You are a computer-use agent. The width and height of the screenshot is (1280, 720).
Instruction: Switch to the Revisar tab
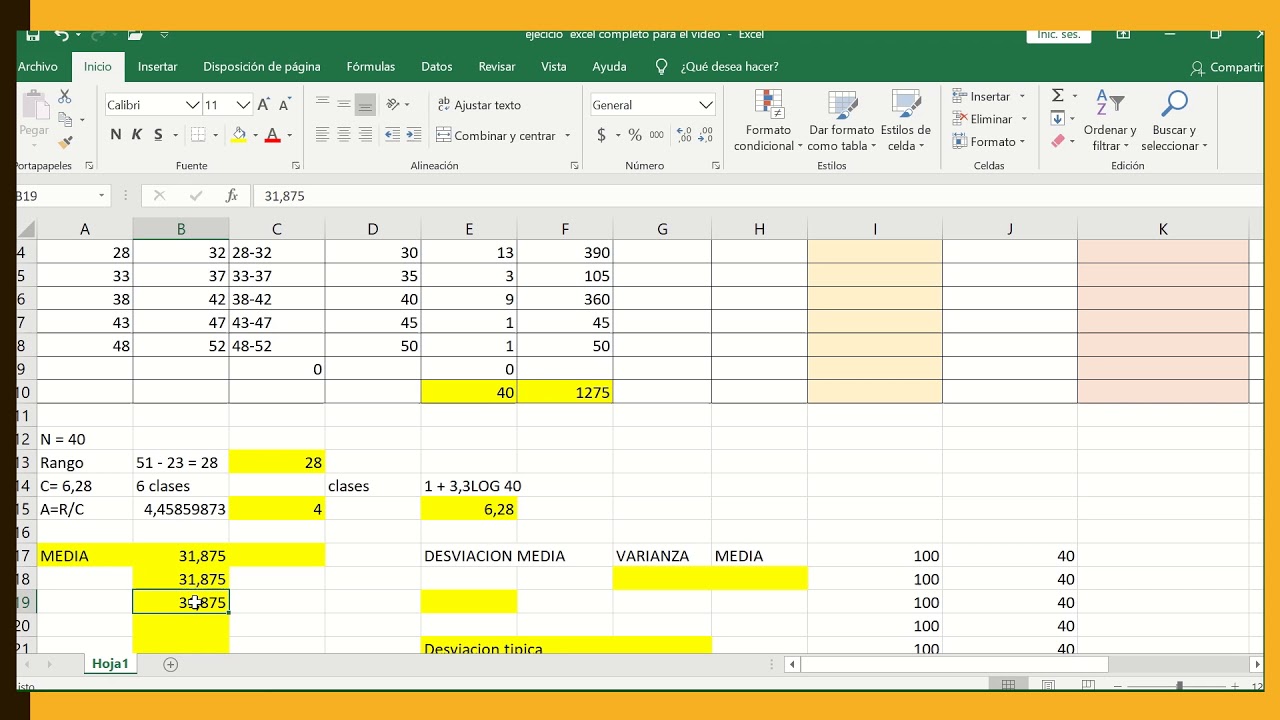point(497,67)
